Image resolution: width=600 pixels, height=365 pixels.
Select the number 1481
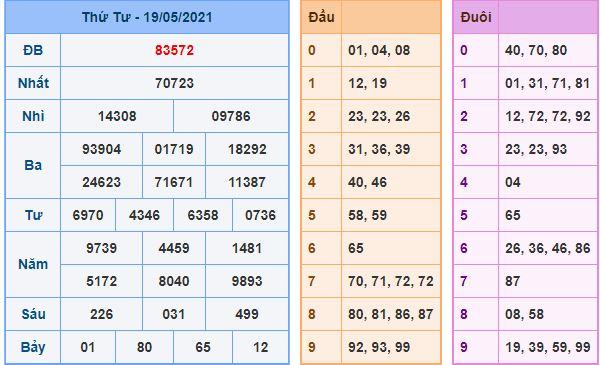tap(247, 248)
